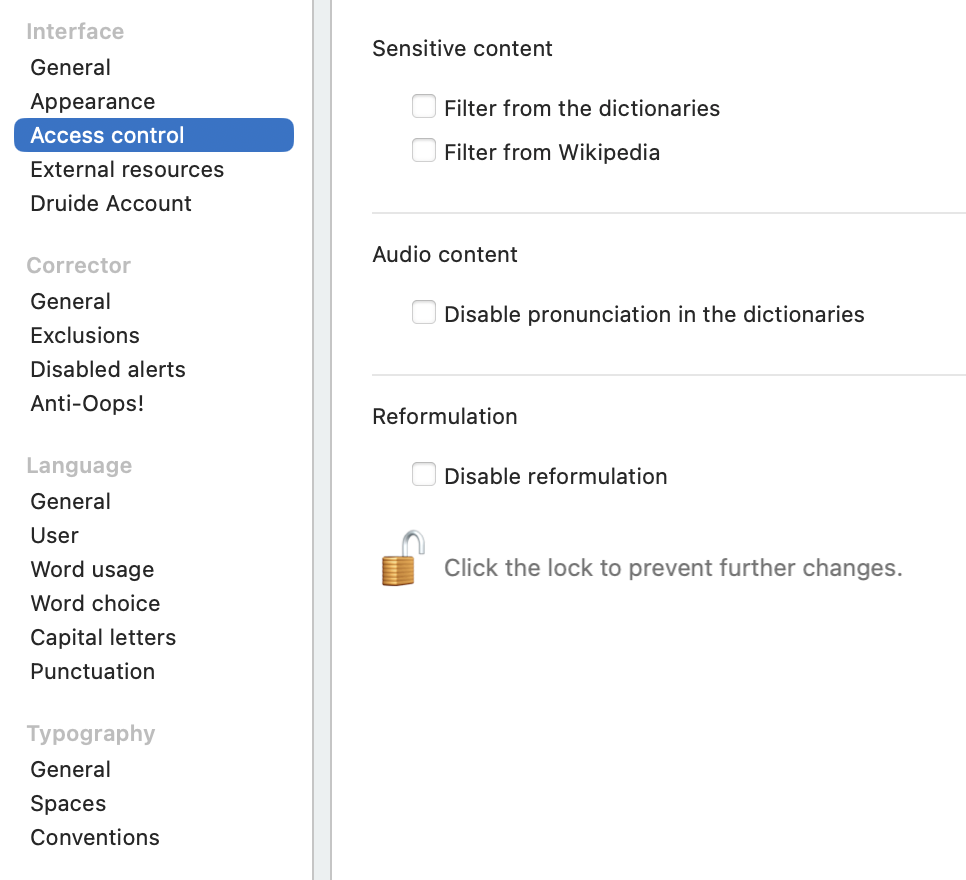
Task: Enable Filter from the dictionaries checkbox
Action: tap(424, 107)
